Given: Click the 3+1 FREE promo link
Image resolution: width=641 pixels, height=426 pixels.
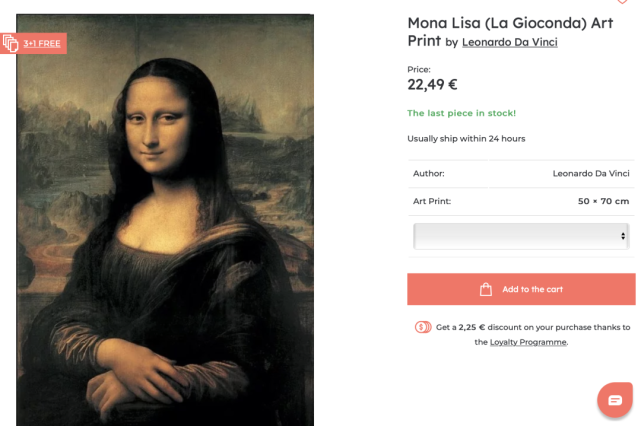Looking at the screenshot, I should (x=44, y=43).
